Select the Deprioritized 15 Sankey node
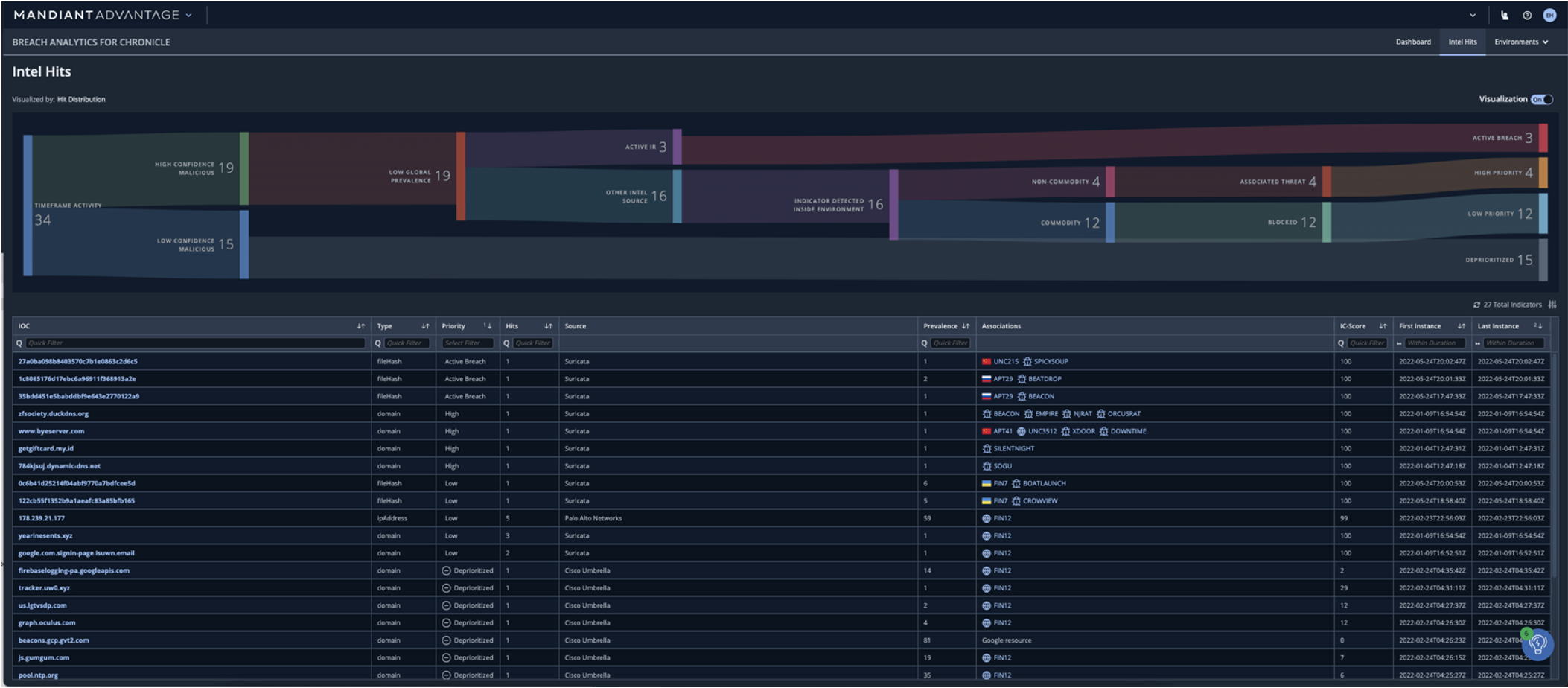Image resolution: width=1568 pixels, height=688 pixels. (1543, 260)
